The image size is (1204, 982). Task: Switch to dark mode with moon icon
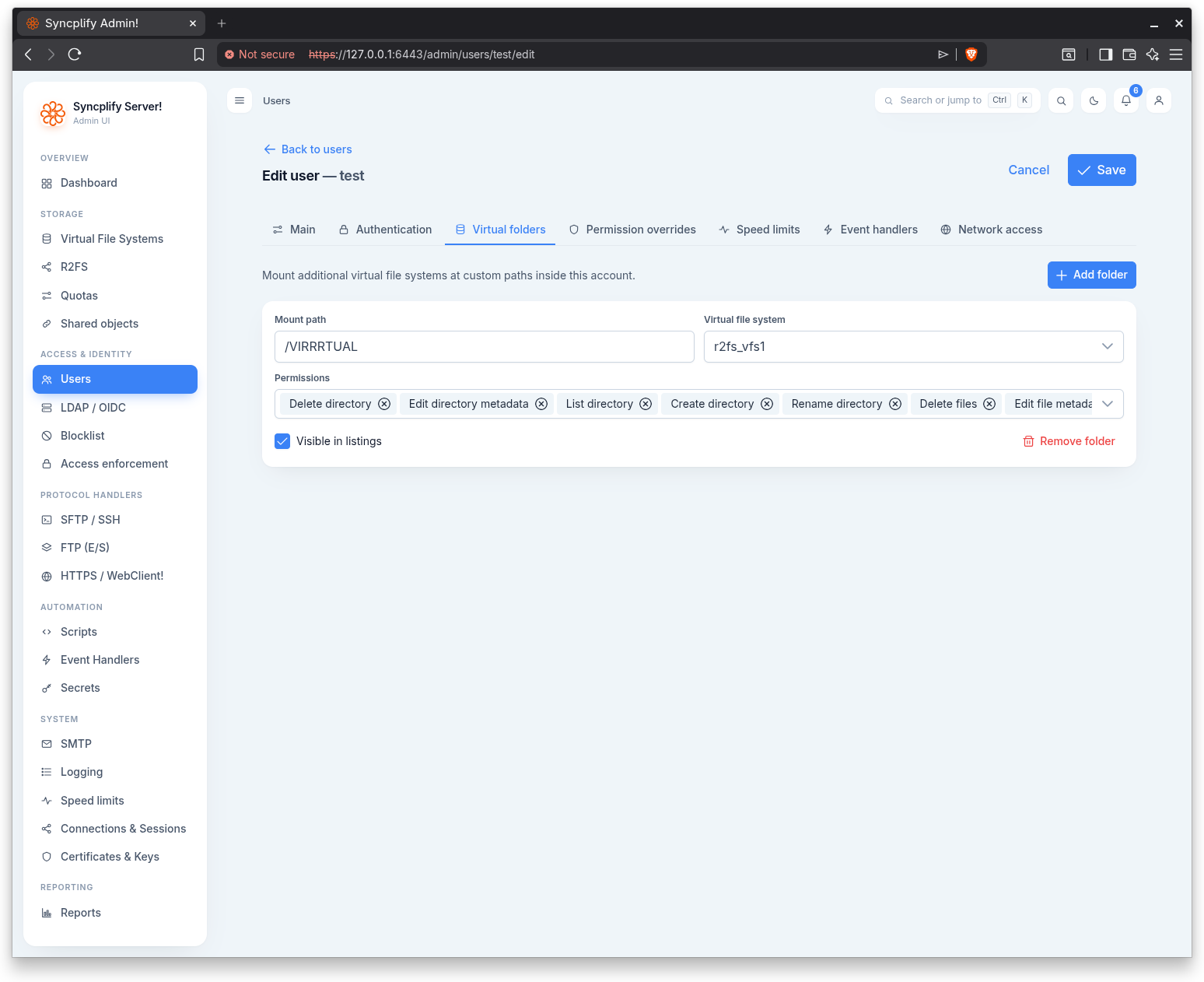[1094, 100]
